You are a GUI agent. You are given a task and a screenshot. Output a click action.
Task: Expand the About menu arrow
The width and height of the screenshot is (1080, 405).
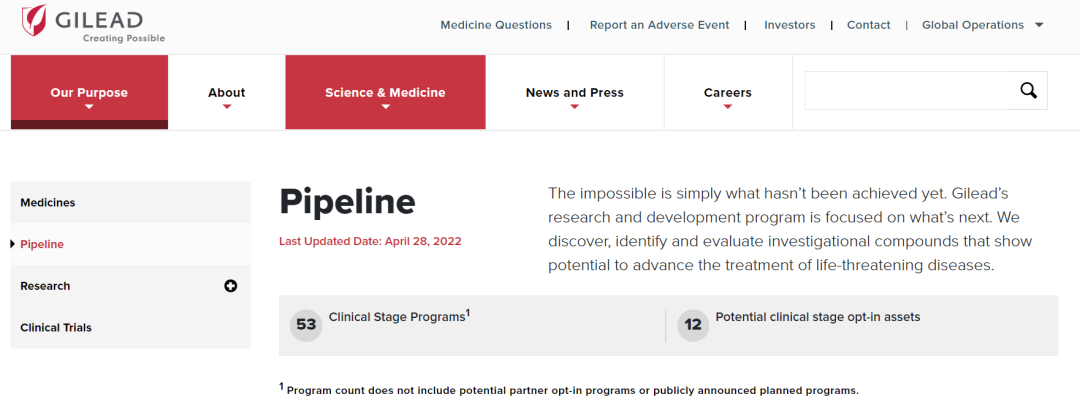pyautogui.click(x=227, y=107)
